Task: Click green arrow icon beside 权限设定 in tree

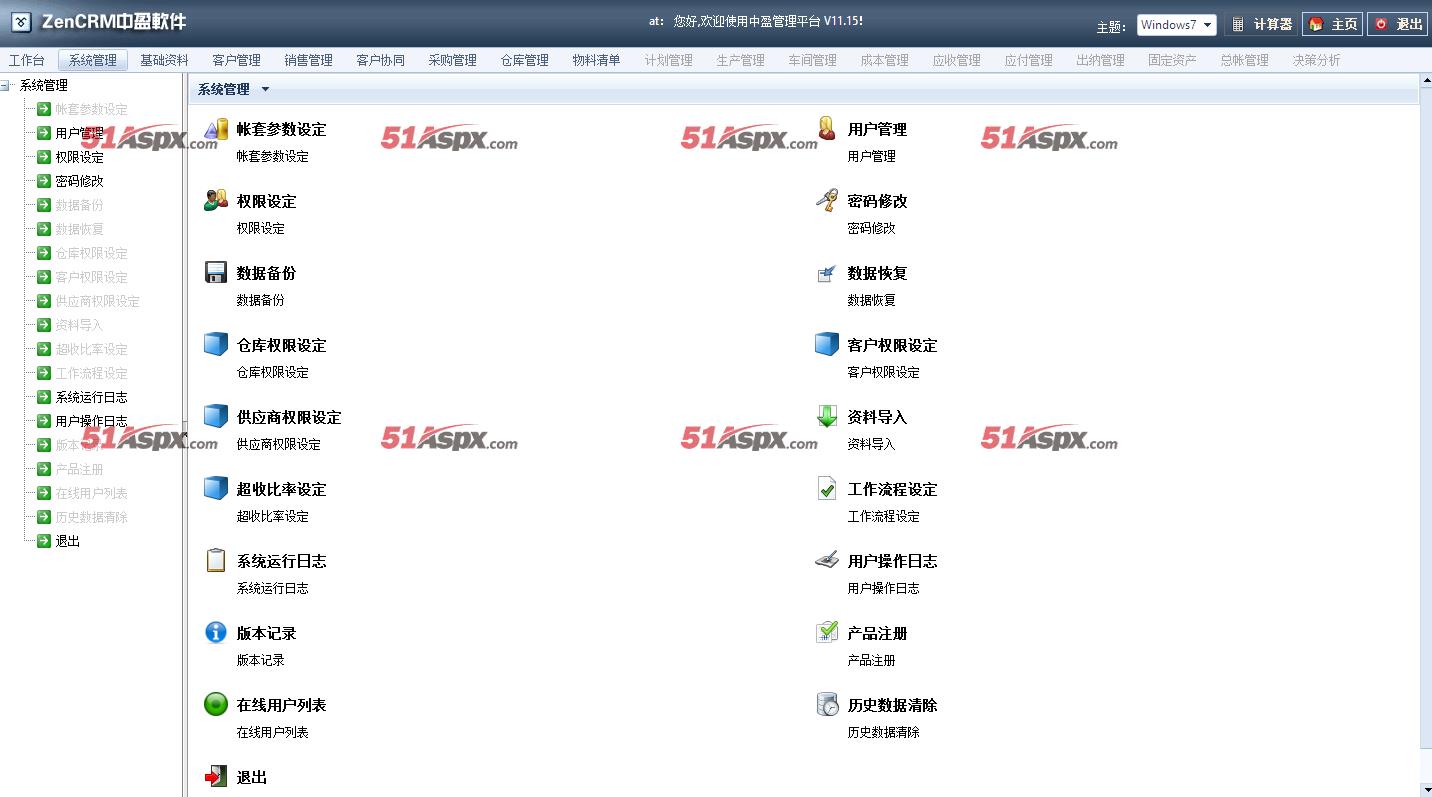Action: tap(44, 157)
